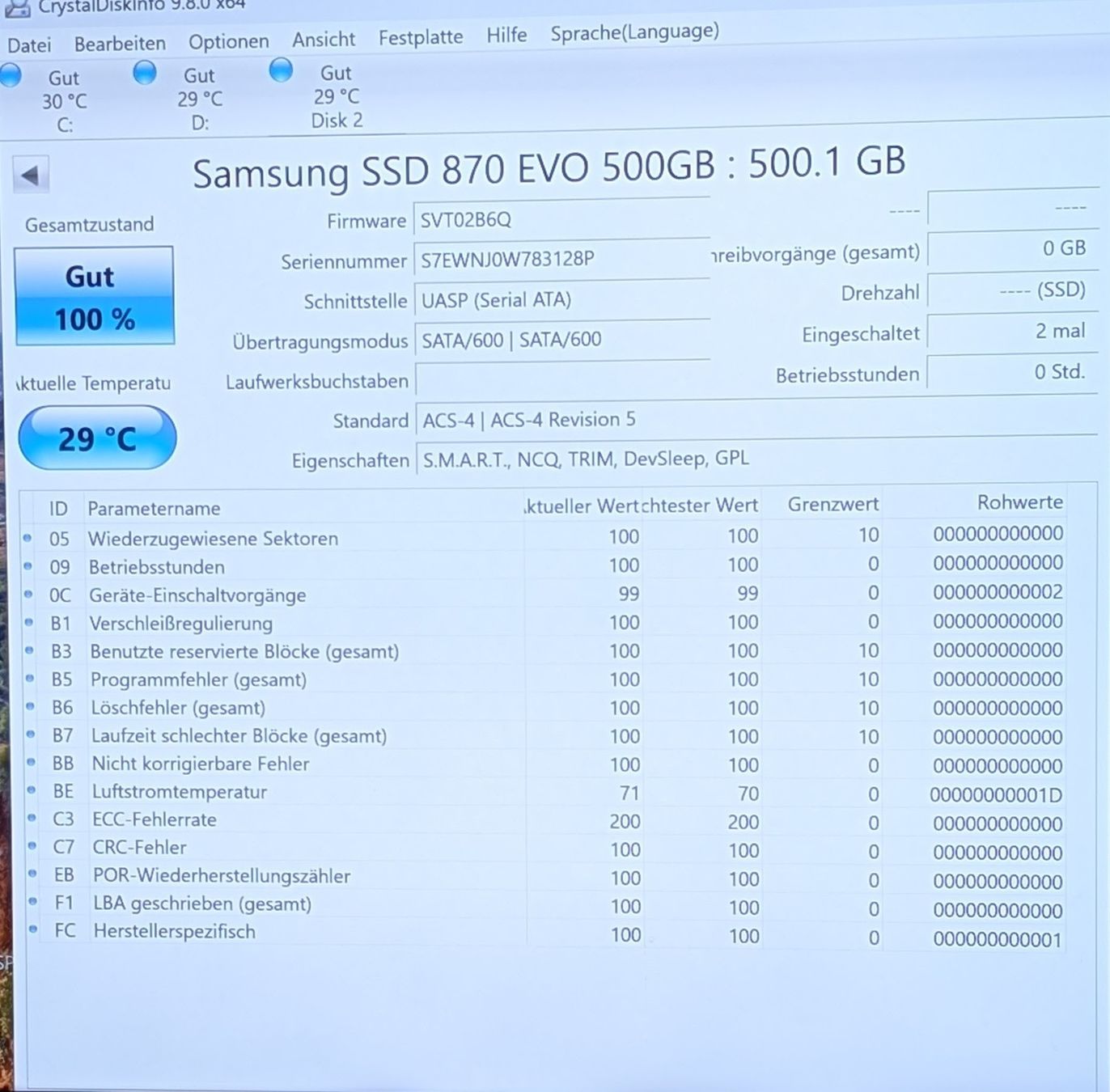Click the total writes value 0 GB

[x=1011, y=248]
